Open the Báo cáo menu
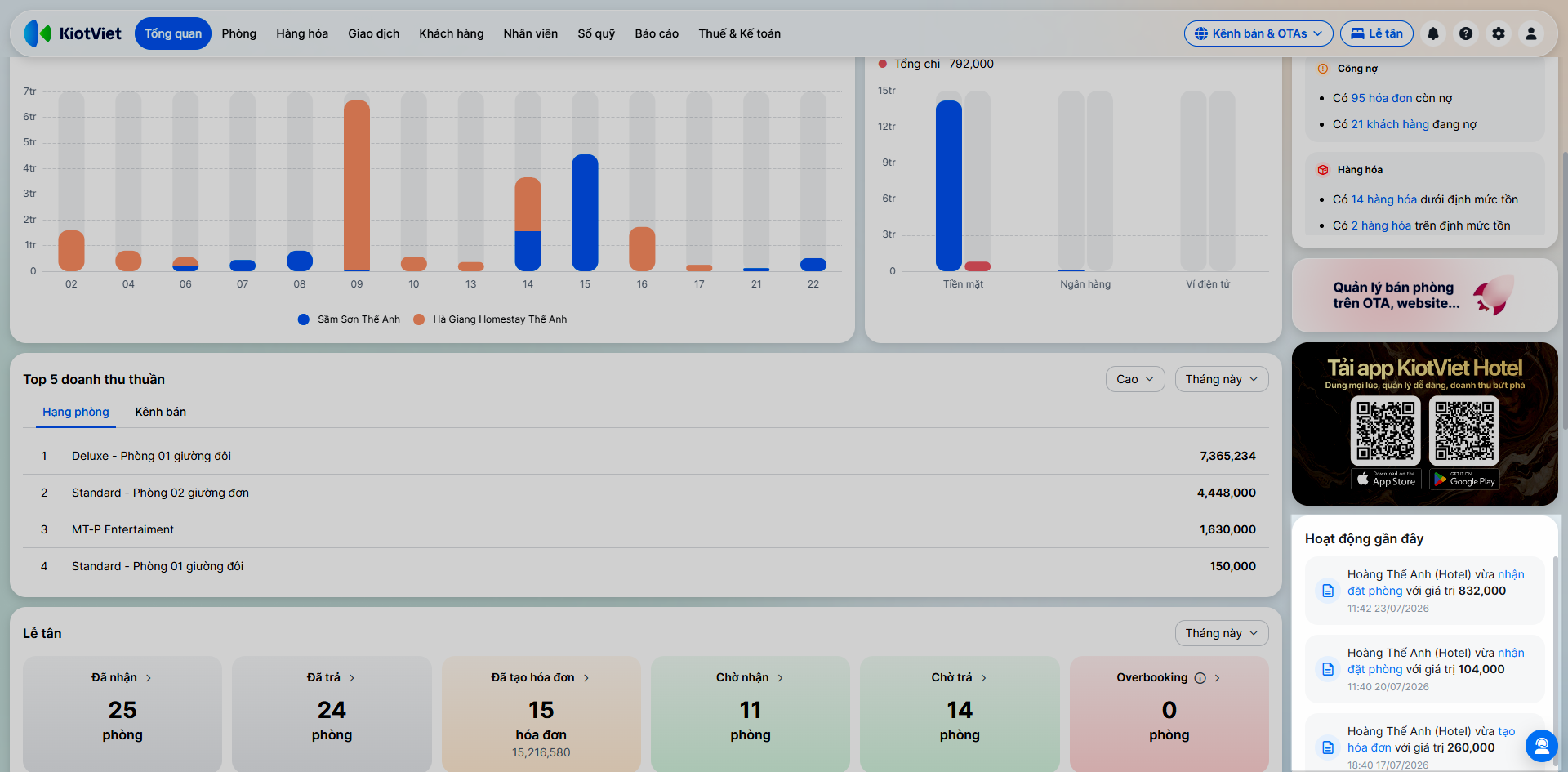The height and width of the screenshot is (772, 1568). pyautogui.click(x=657, y=33)
